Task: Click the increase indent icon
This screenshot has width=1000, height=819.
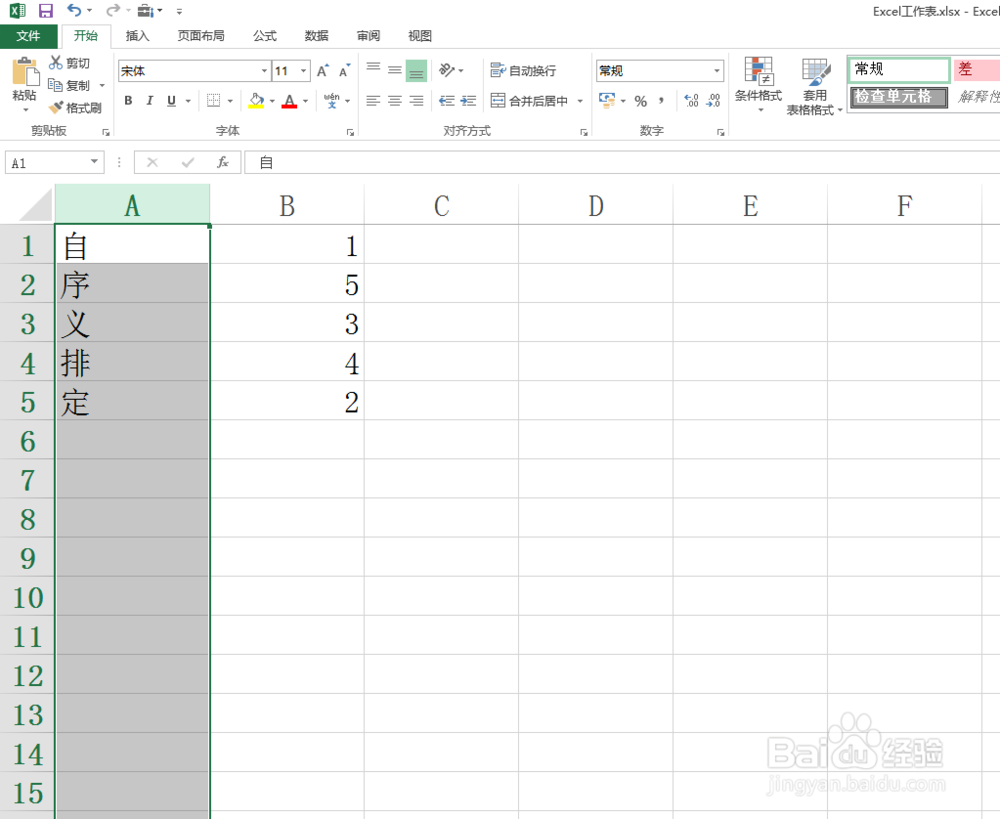Action: coord(469,101)
